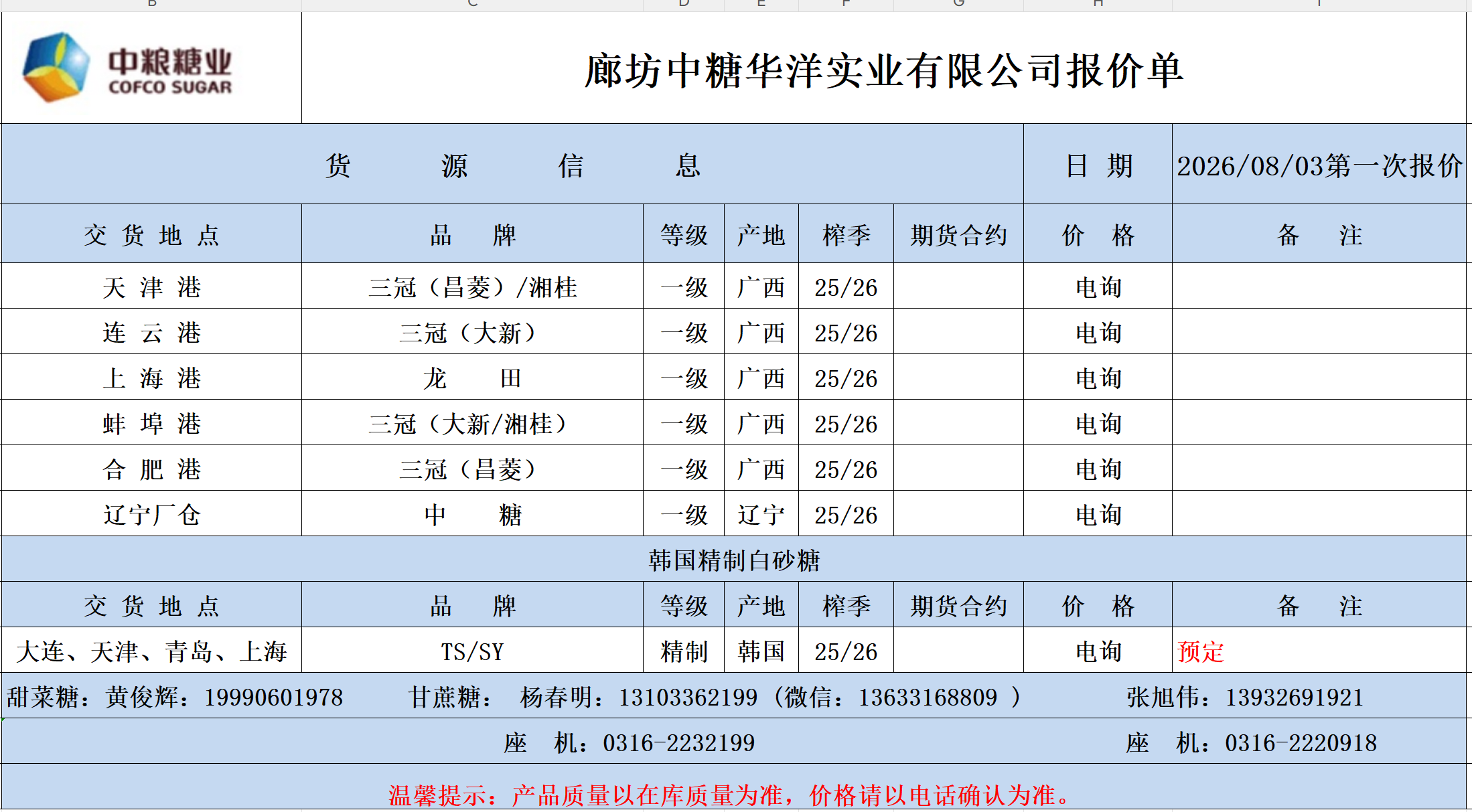Select the 货源信息 header cell

point(512,165)
